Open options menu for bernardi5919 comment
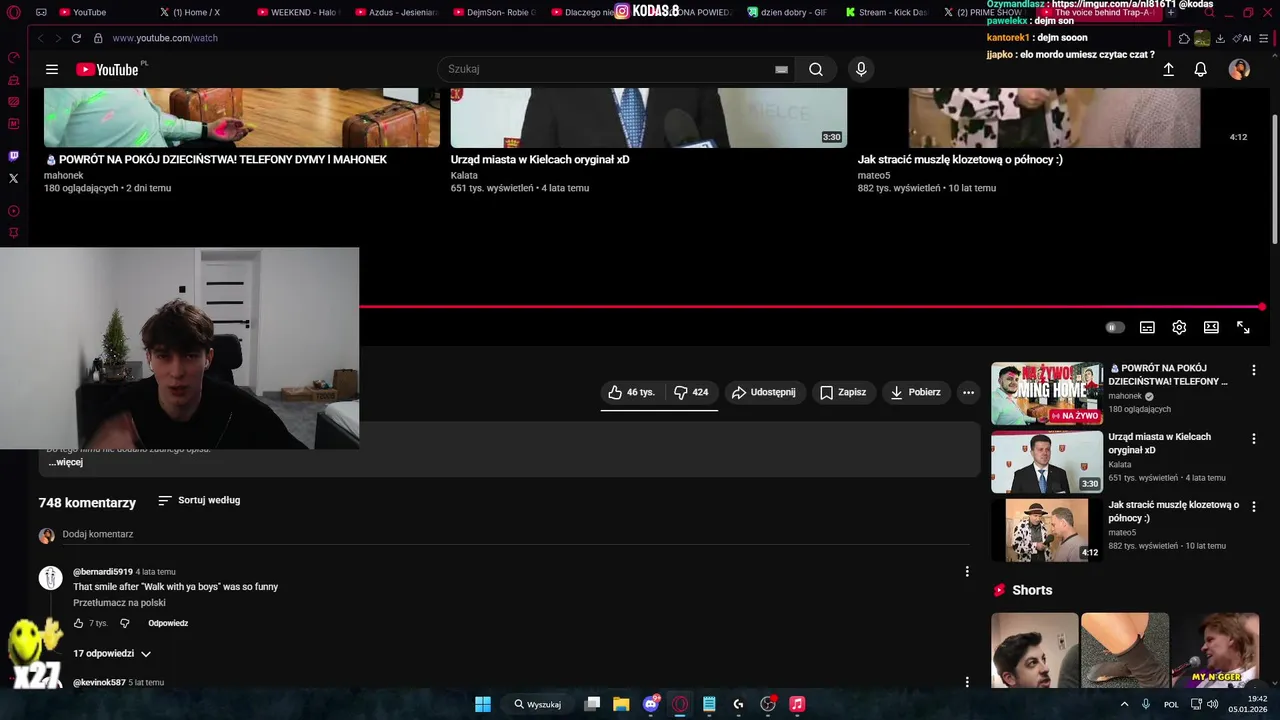 [966, 571]
